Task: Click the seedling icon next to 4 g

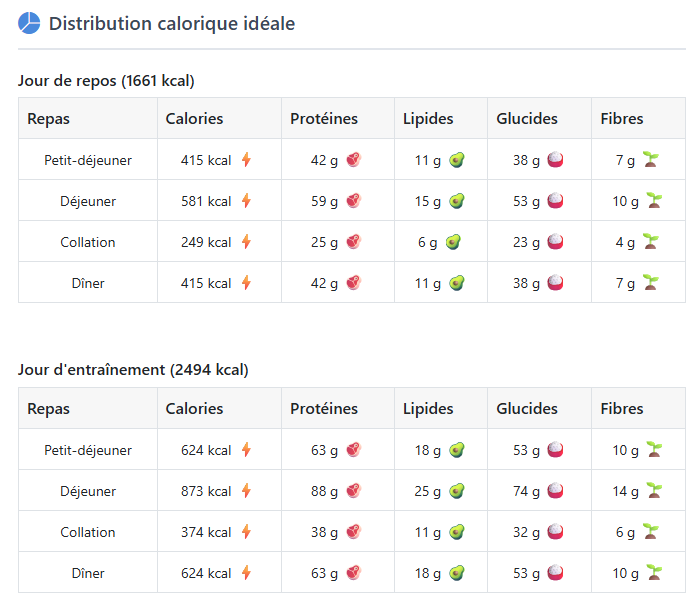Action: tap(651, 242)
